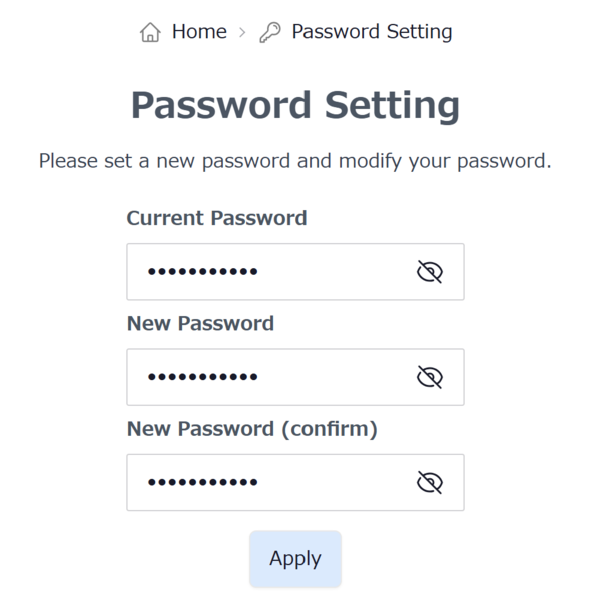This screenshot has width=600, height=607.
Task: Click the key icon in breadcrumb
Action: [269, 33]
